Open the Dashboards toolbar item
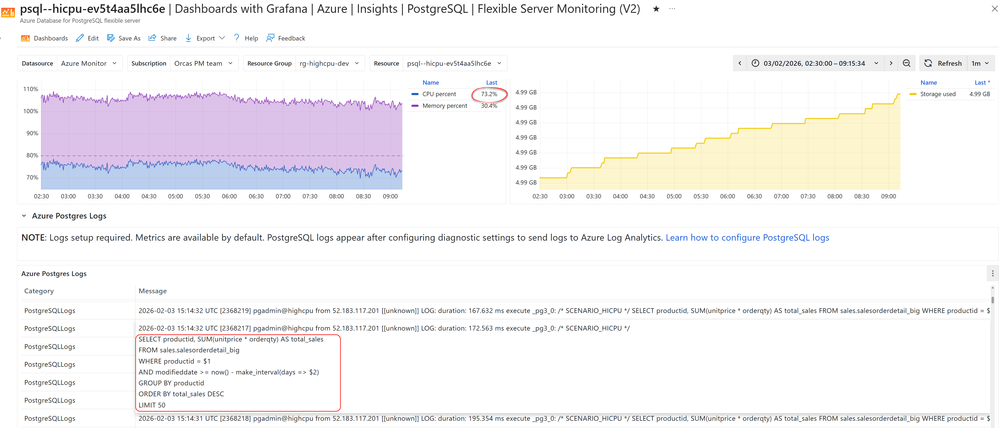The image size is (999, 428). pos(45,38)
